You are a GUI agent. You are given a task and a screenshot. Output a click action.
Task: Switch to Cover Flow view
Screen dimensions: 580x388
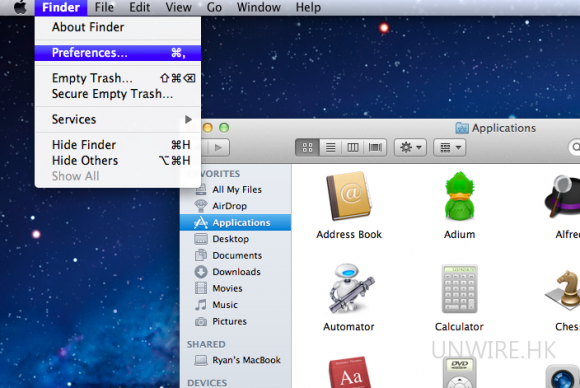[x=375, y=148]
